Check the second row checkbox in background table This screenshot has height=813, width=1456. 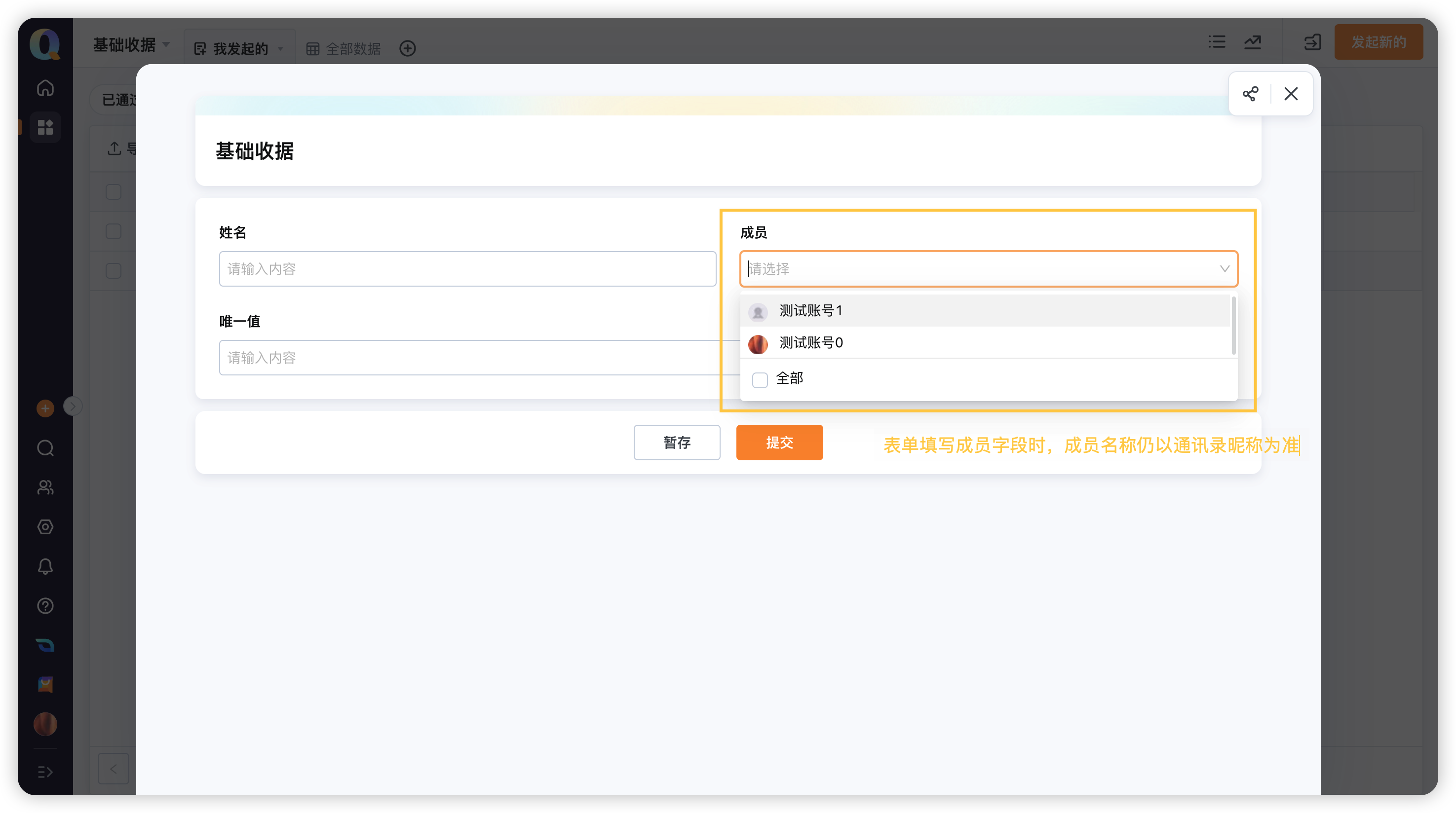pyautogui.click(x=114, y=232)
